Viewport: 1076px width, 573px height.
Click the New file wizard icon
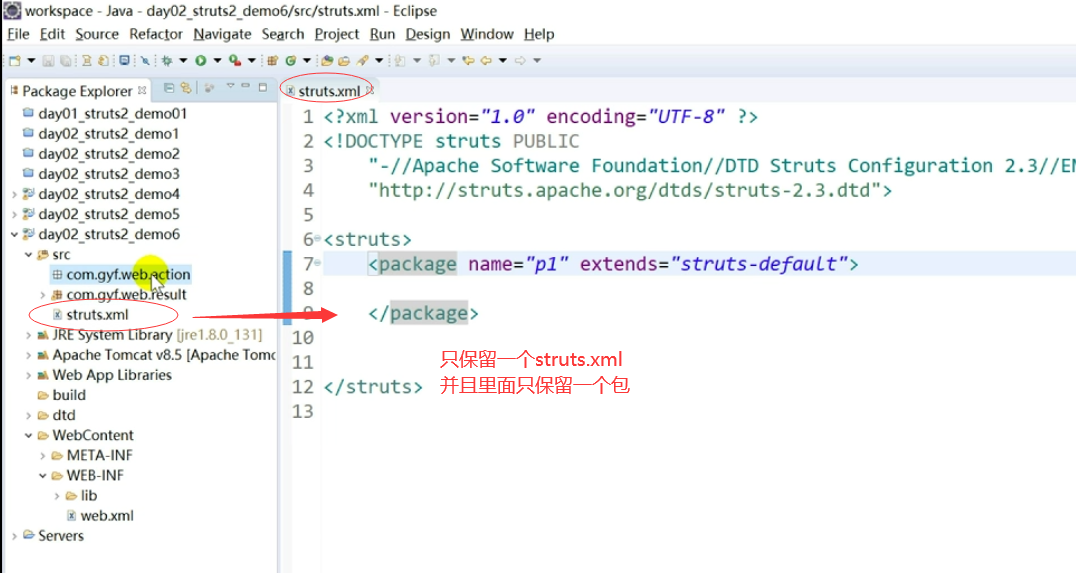point(14,61)
